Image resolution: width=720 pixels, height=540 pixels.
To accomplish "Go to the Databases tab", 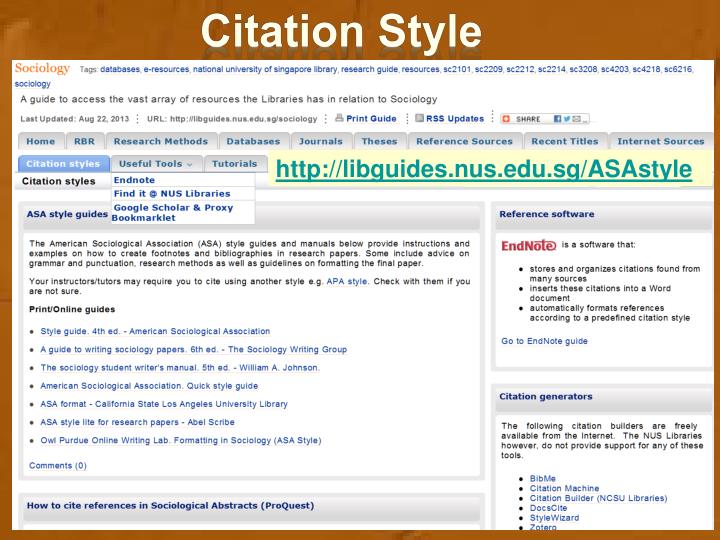I will pos(253,141).
